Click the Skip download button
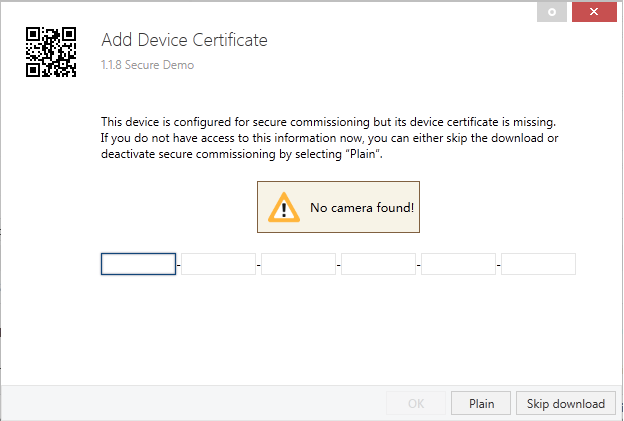Screen dimensions: 624x421 click(566, 403)
